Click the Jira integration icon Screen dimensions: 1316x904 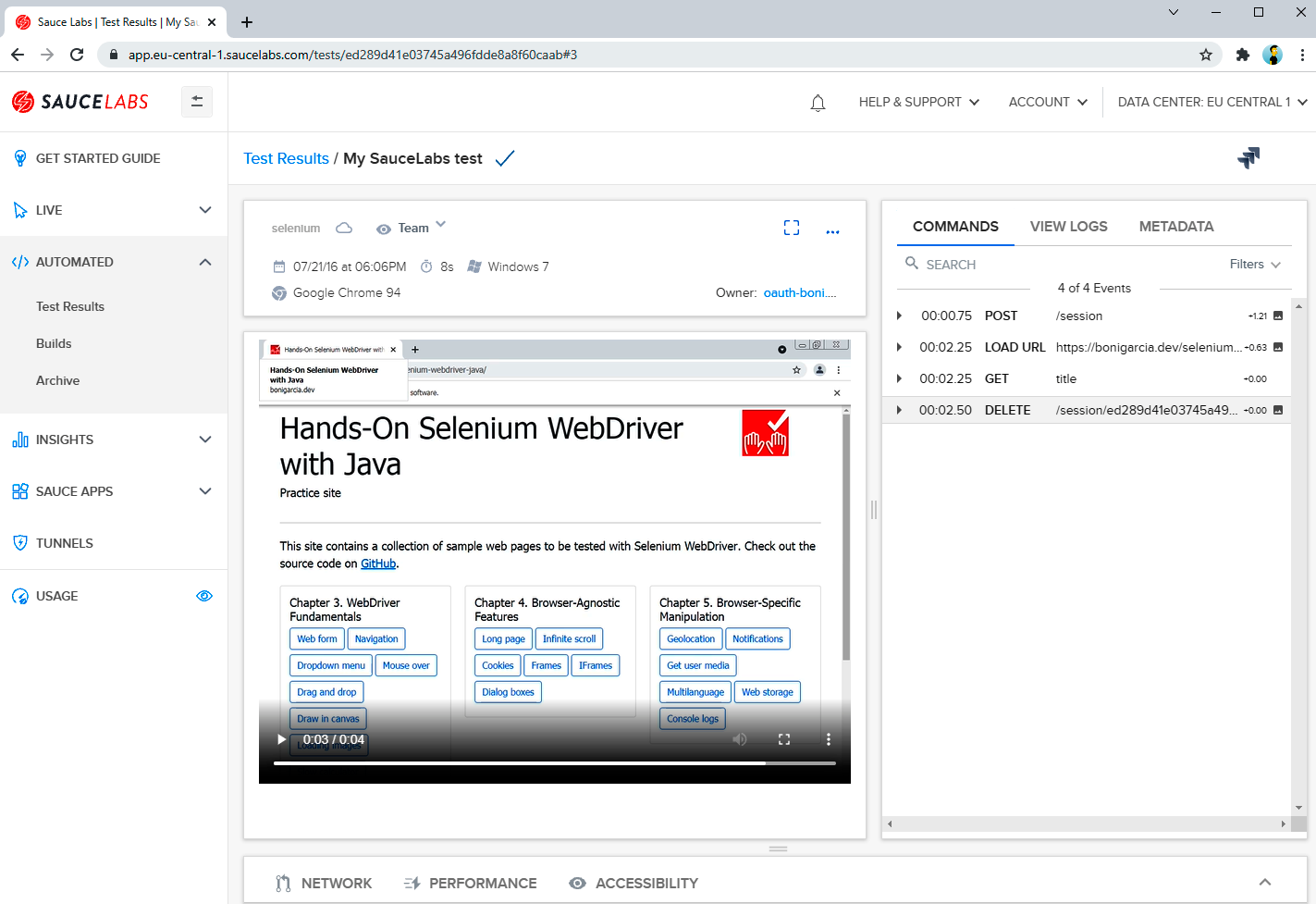(x=1248, y=158)
